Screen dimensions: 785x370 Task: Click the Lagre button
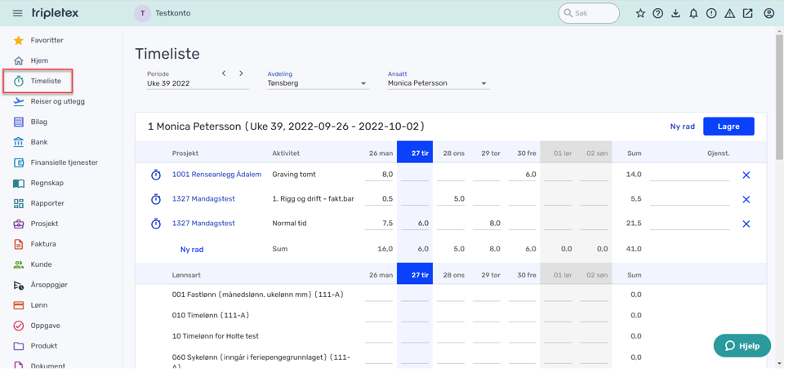click(x=728, y=127)
